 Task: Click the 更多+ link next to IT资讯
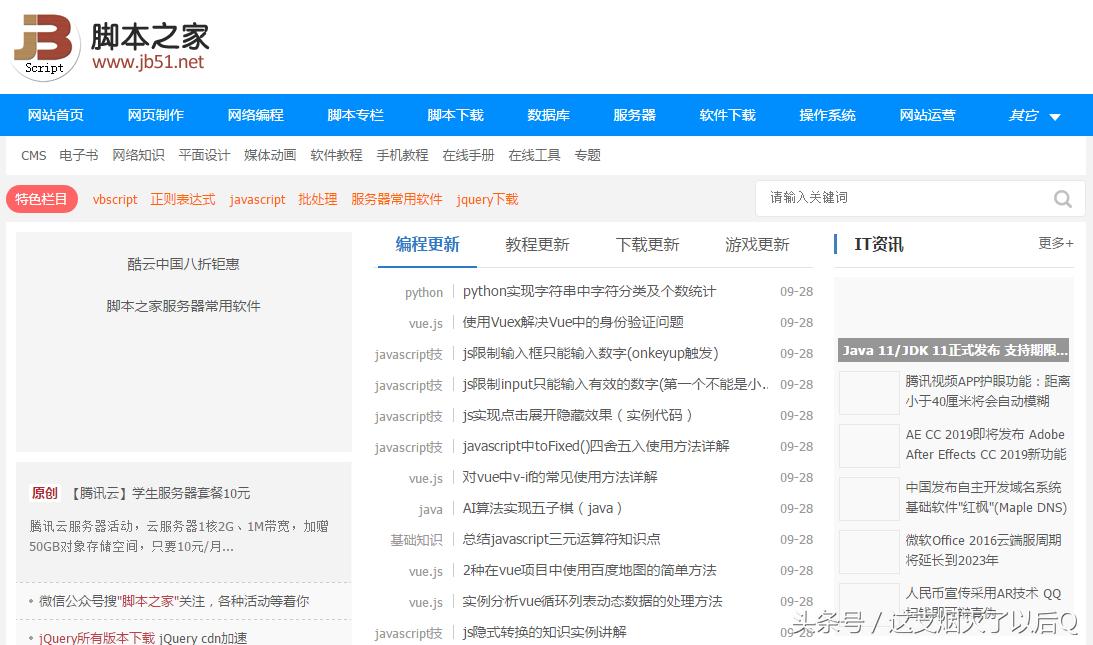coord(1055,243)
